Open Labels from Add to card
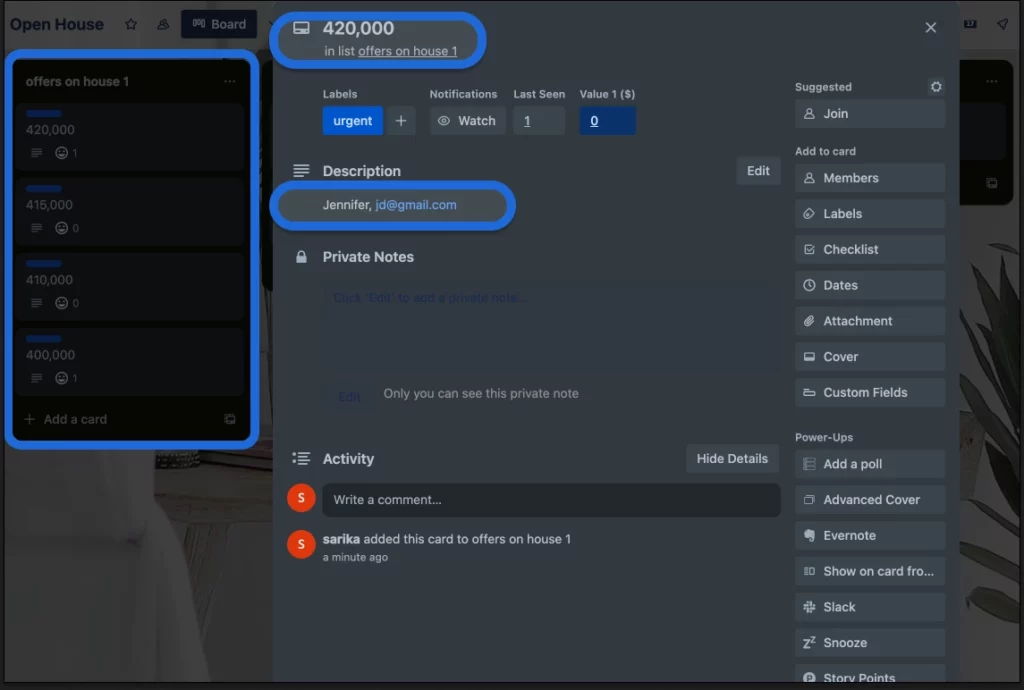Screen dimensions: 1024x690 tap(870, 213)
